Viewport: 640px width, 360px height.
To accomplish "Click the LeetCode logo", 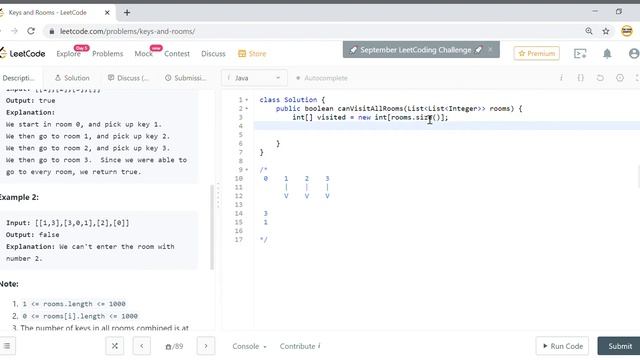I will pos(22,53).
